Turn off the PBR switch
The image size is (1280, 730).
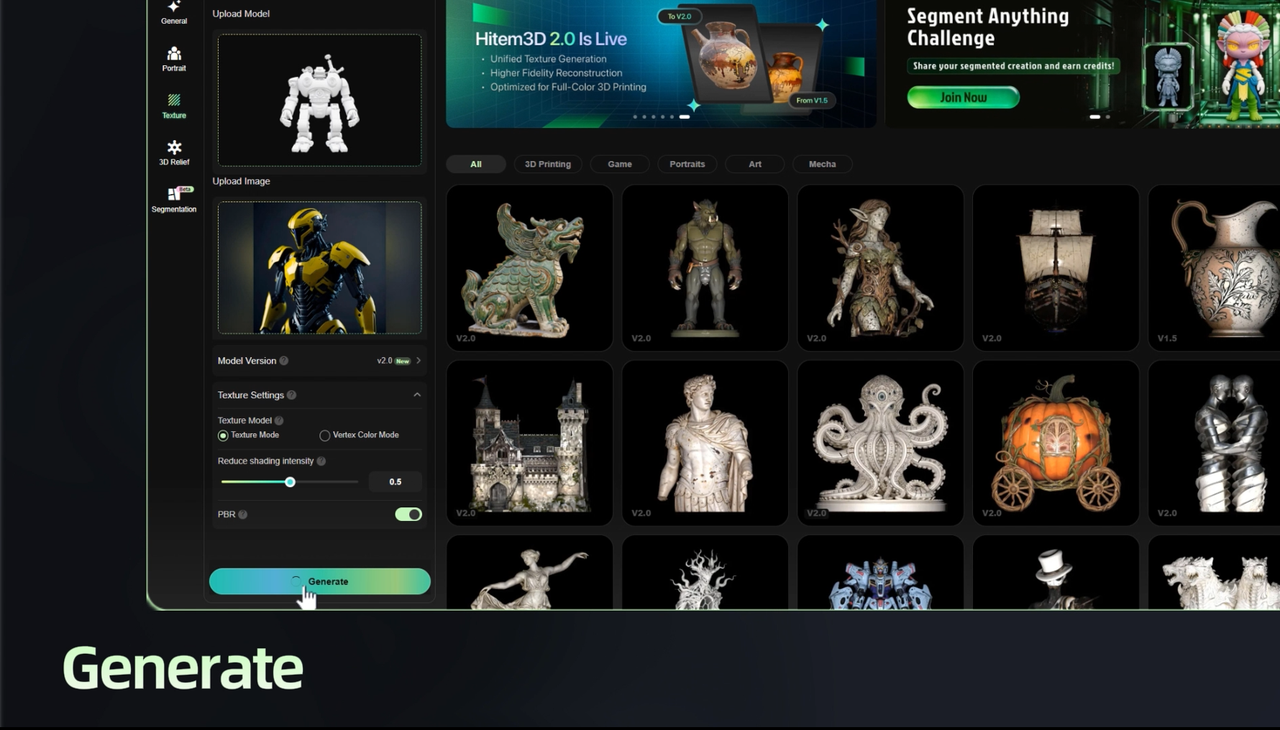[408, 514]
